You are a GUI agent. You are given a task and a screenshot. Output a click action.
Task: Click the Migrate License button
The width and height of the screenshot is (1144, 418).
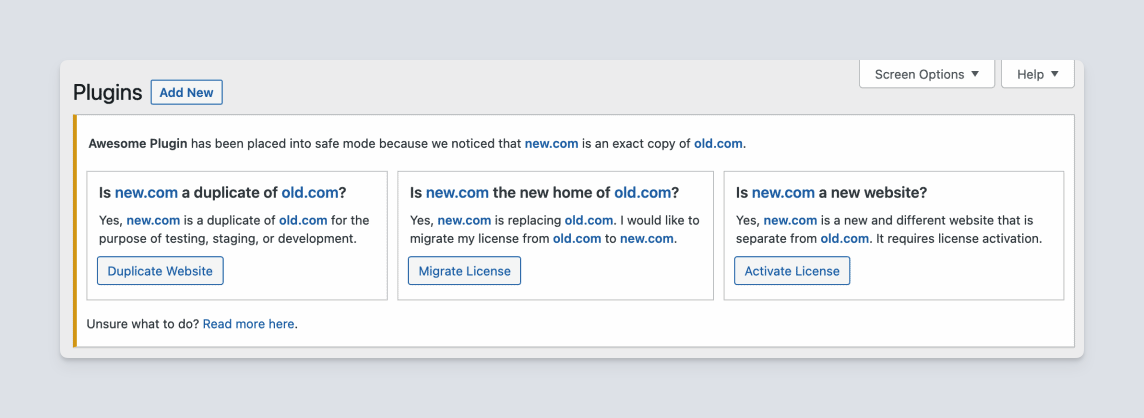464,271
